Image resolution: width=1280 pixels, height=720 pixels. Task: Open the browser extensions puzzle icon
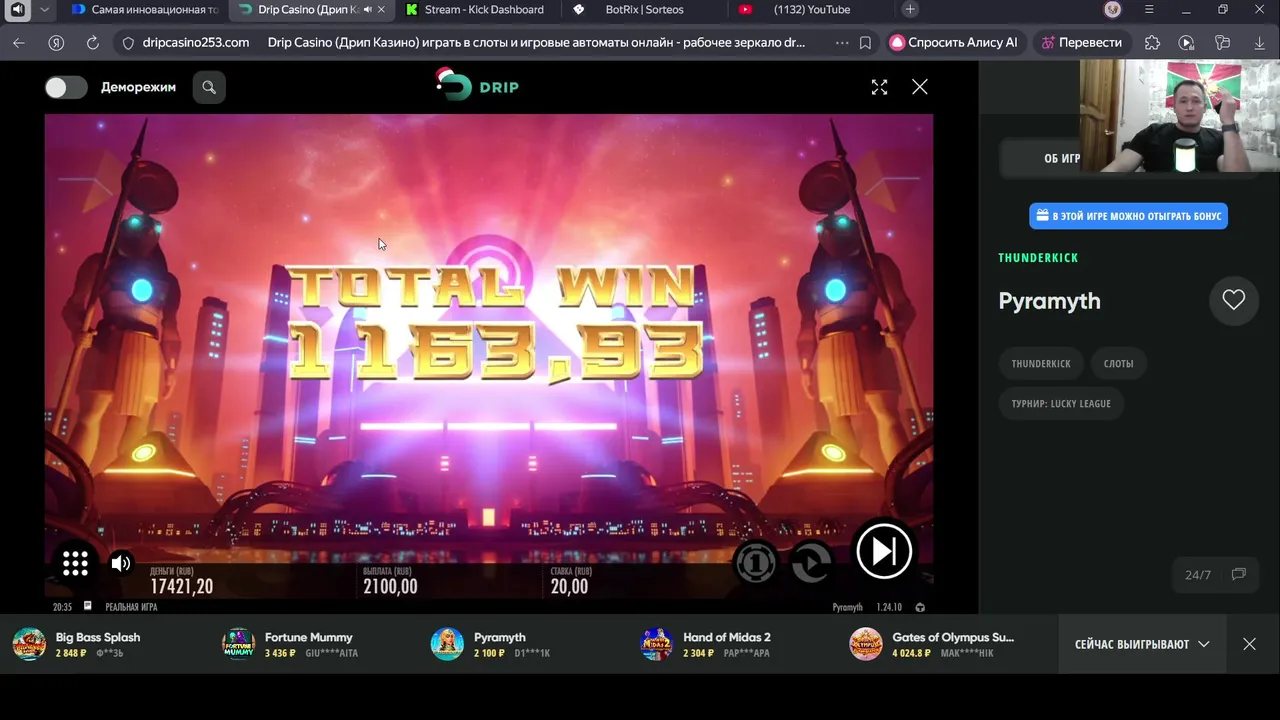tap(1153, 43)
